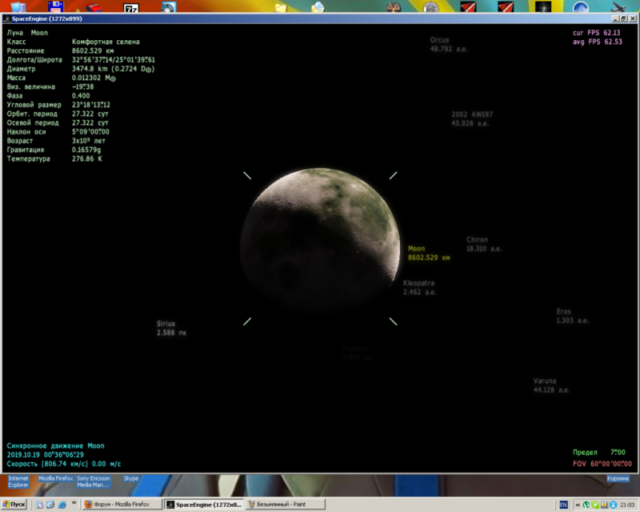The image size is (640, 512).
Task: Select the Sirius star label
Action: point(171,328)
